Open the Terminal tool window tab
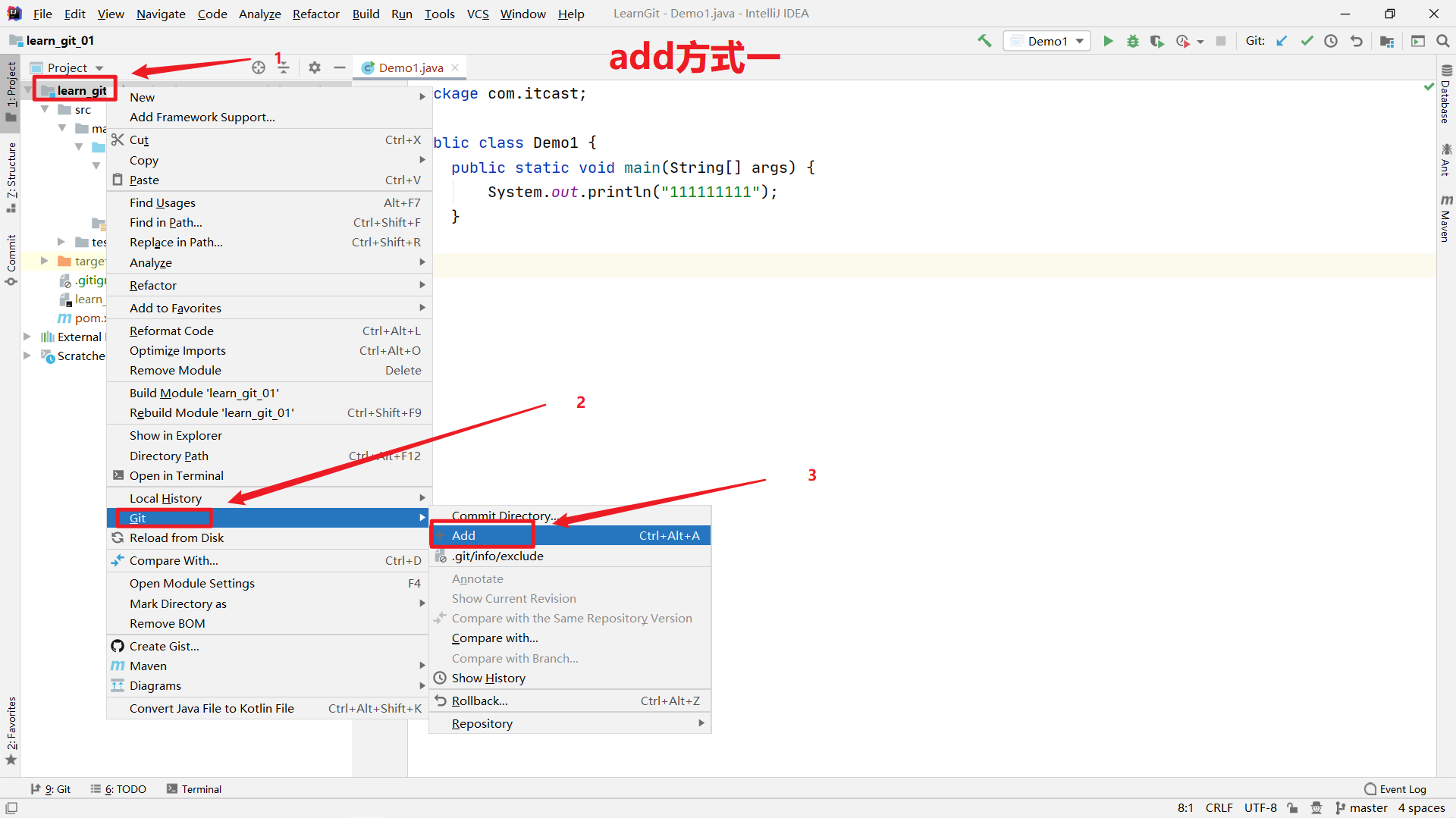 (194, 789)
